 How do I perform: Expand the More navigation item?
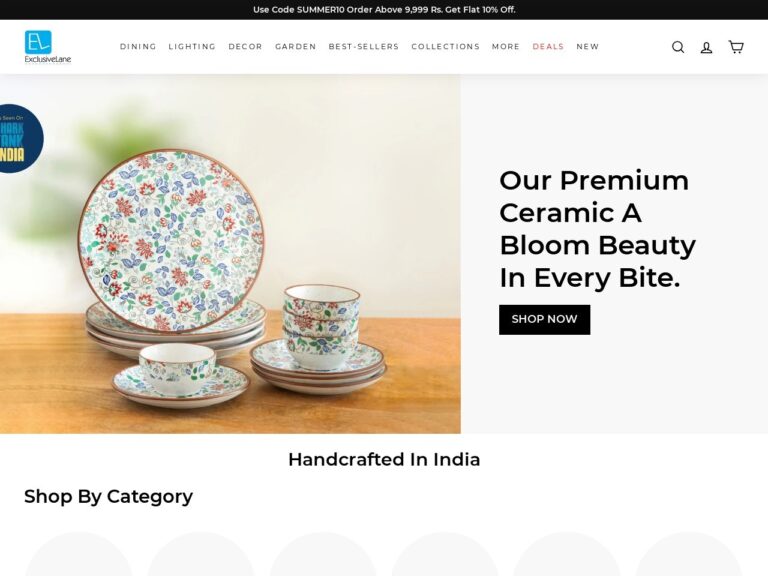[x=505, y=47]
